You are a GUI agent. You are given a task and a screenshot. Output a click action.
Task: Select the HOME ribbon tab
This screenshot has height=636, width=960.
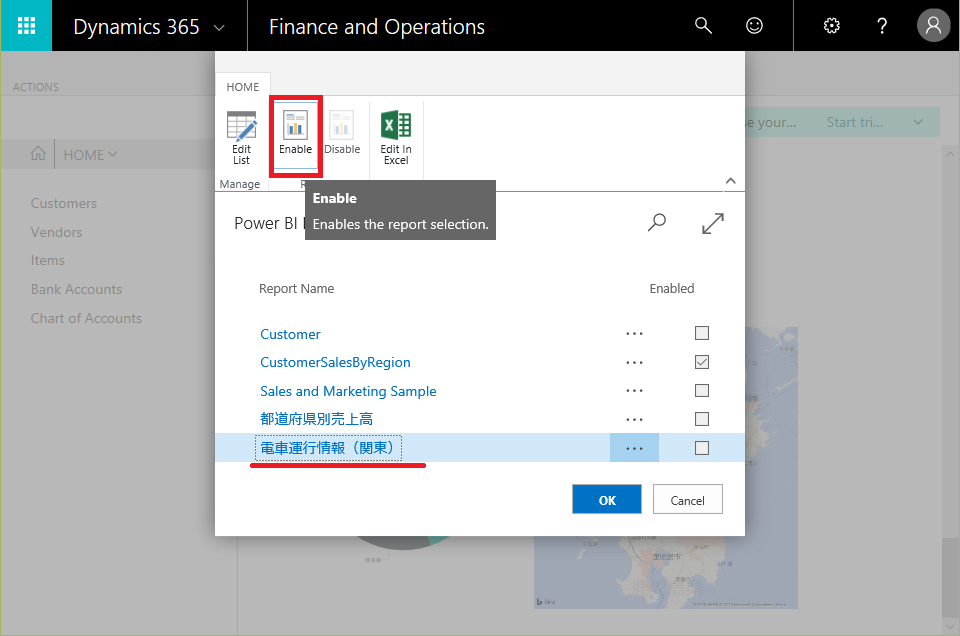click(x=243, y=86)
